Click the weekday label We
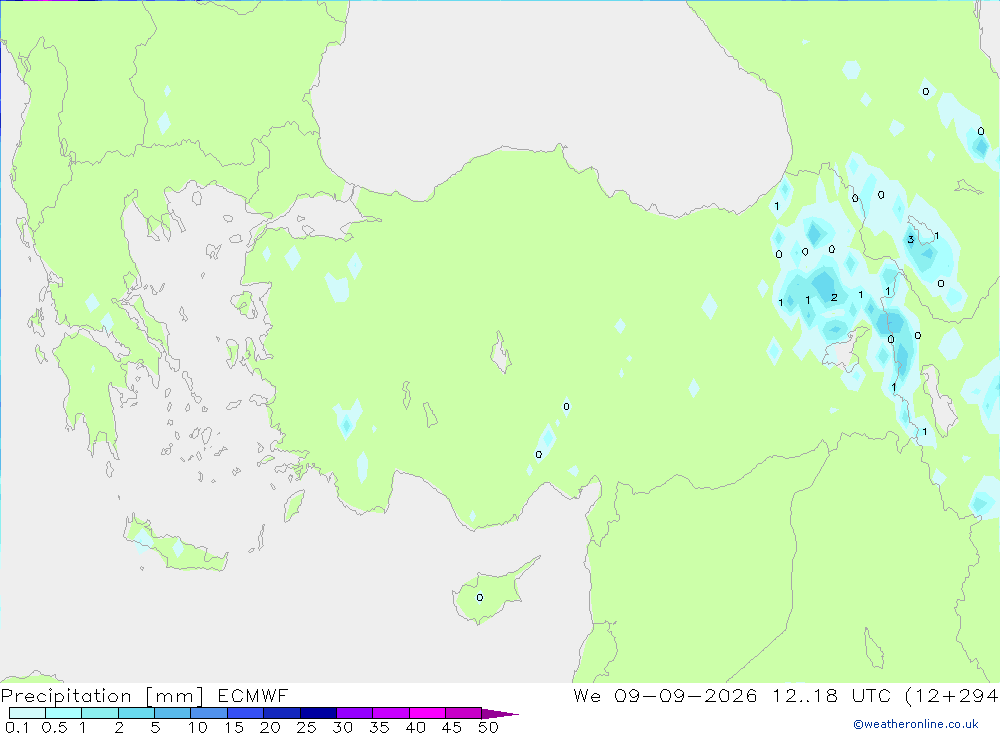The height and width of the screenshot is (733, 1000). point(587,695)
